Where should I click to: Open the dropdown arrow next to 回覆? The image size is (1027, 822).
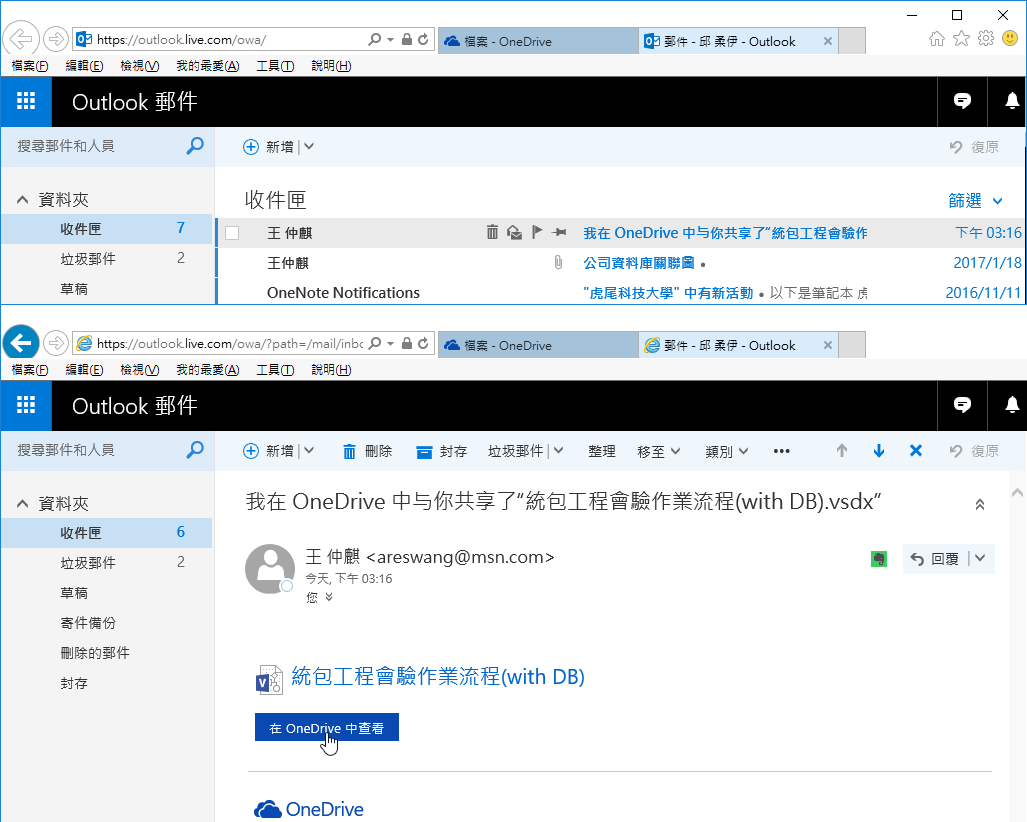(x=980, y=559)
